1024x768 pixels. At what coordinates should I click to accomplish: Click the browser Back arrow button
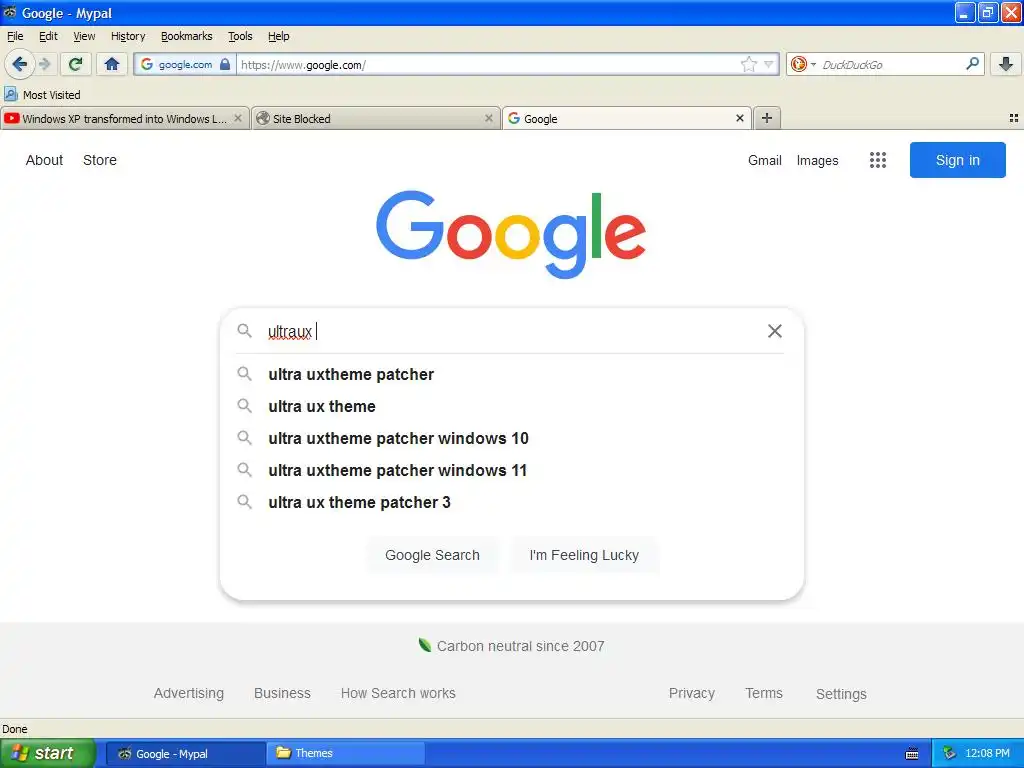pos(19,64)
